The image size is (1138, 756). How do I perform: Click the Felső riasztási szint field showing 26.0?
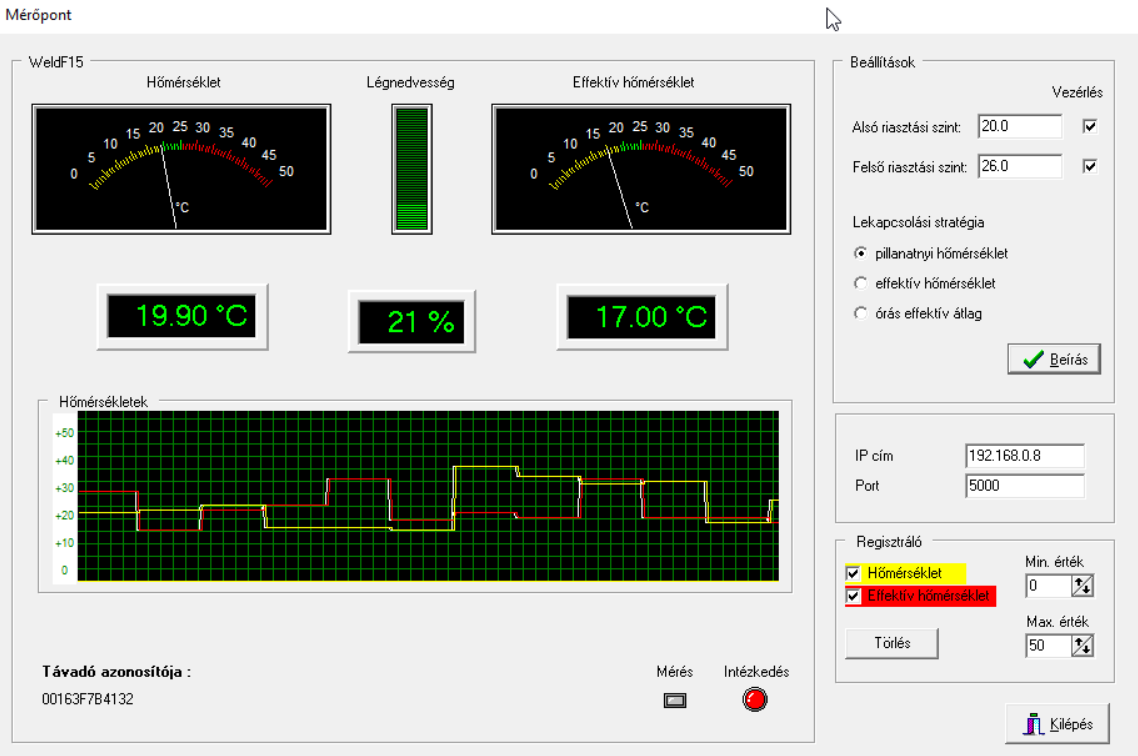(1020, 166)
